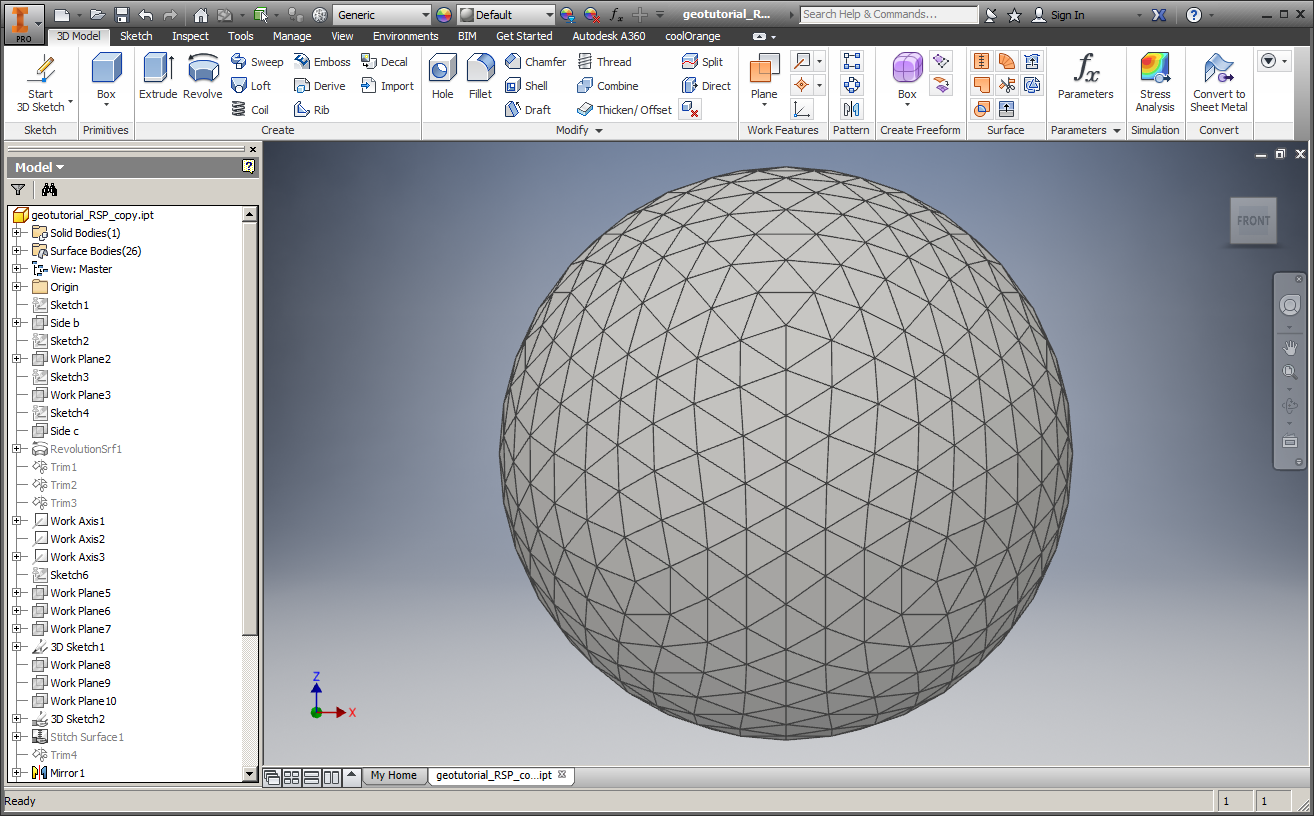Close the geotutorial_RSP_co document tab
This screenshot has height=816, width=1314.
tap(562, 774)
